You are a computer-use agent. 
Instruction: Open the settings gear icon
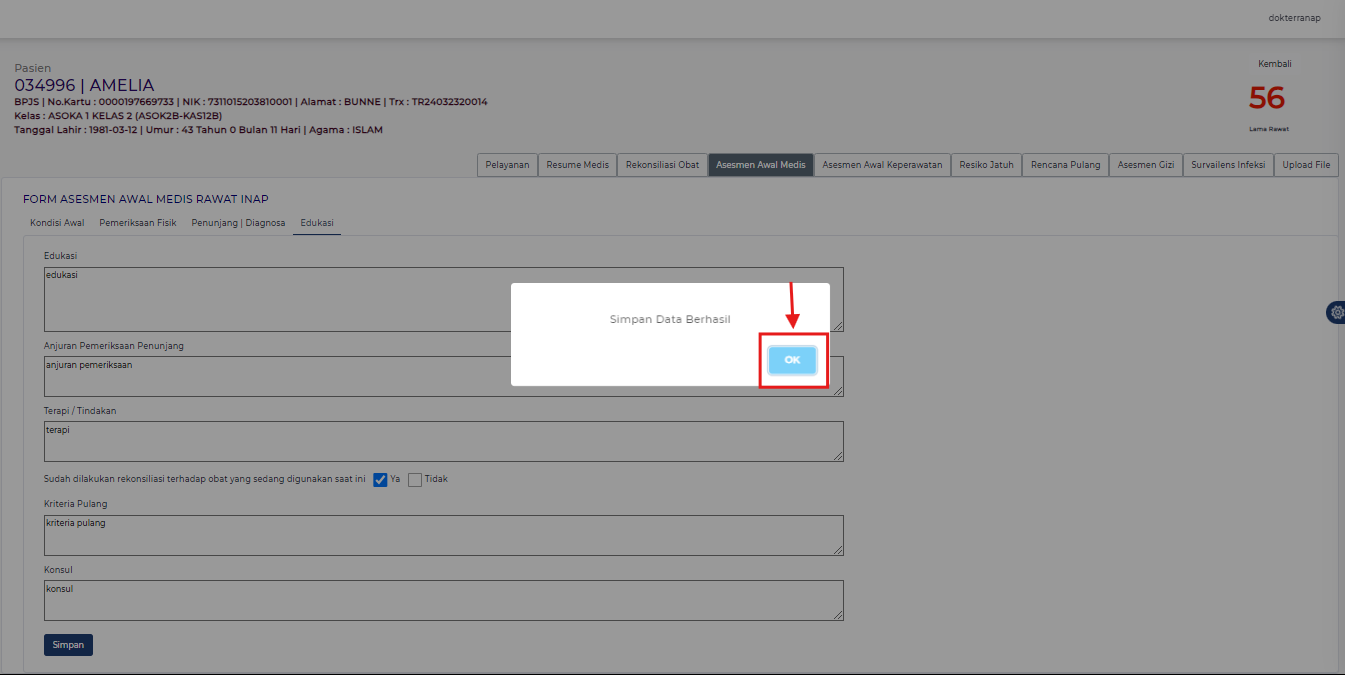(x=1336, y=312)
